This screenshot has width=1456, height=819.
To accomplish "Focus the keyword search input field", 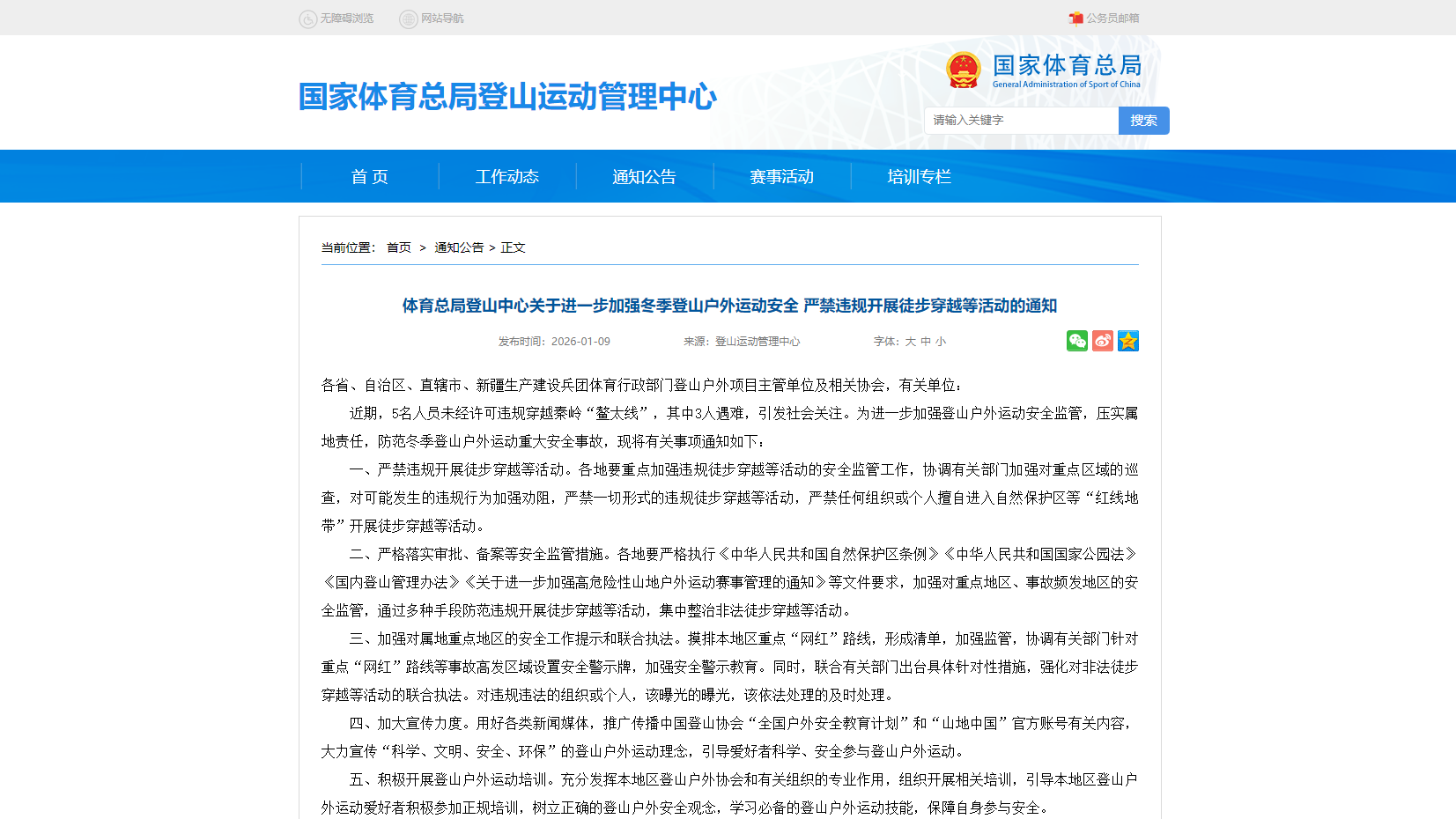I will tap(1022, 121).
